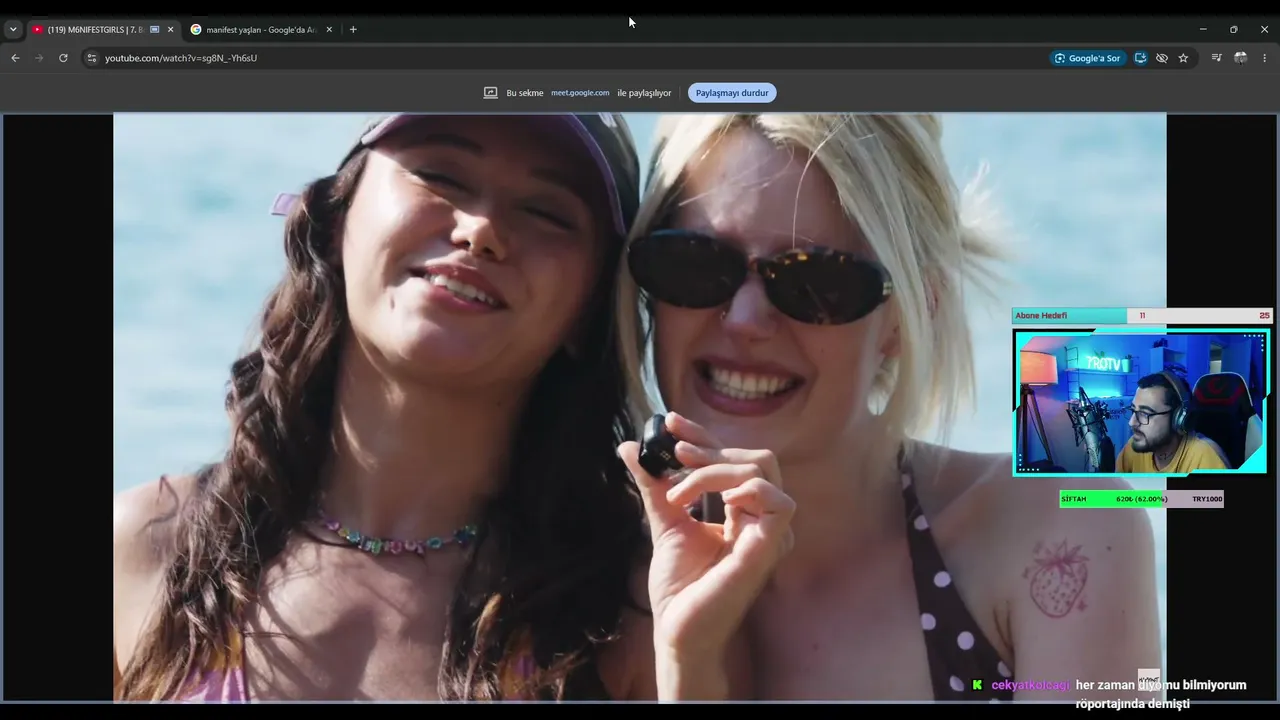View site information for youtube.com
Image resolution: width=1280 pixels, height=720 pixels.
92,58
